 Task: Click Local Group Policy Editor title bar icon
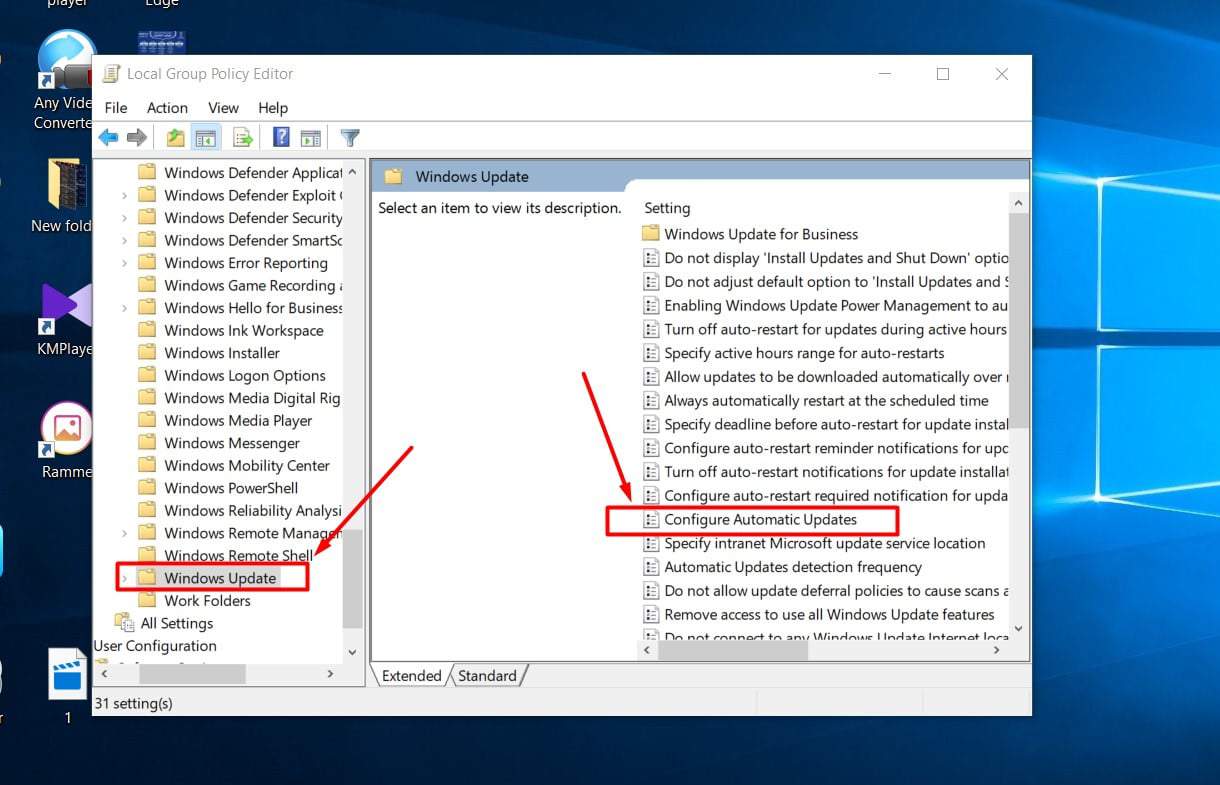coord(112,74)
